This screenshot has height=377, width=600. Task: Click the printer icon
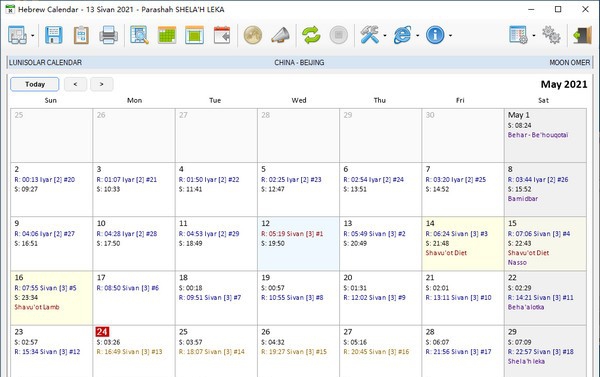[x=109, y=35]
